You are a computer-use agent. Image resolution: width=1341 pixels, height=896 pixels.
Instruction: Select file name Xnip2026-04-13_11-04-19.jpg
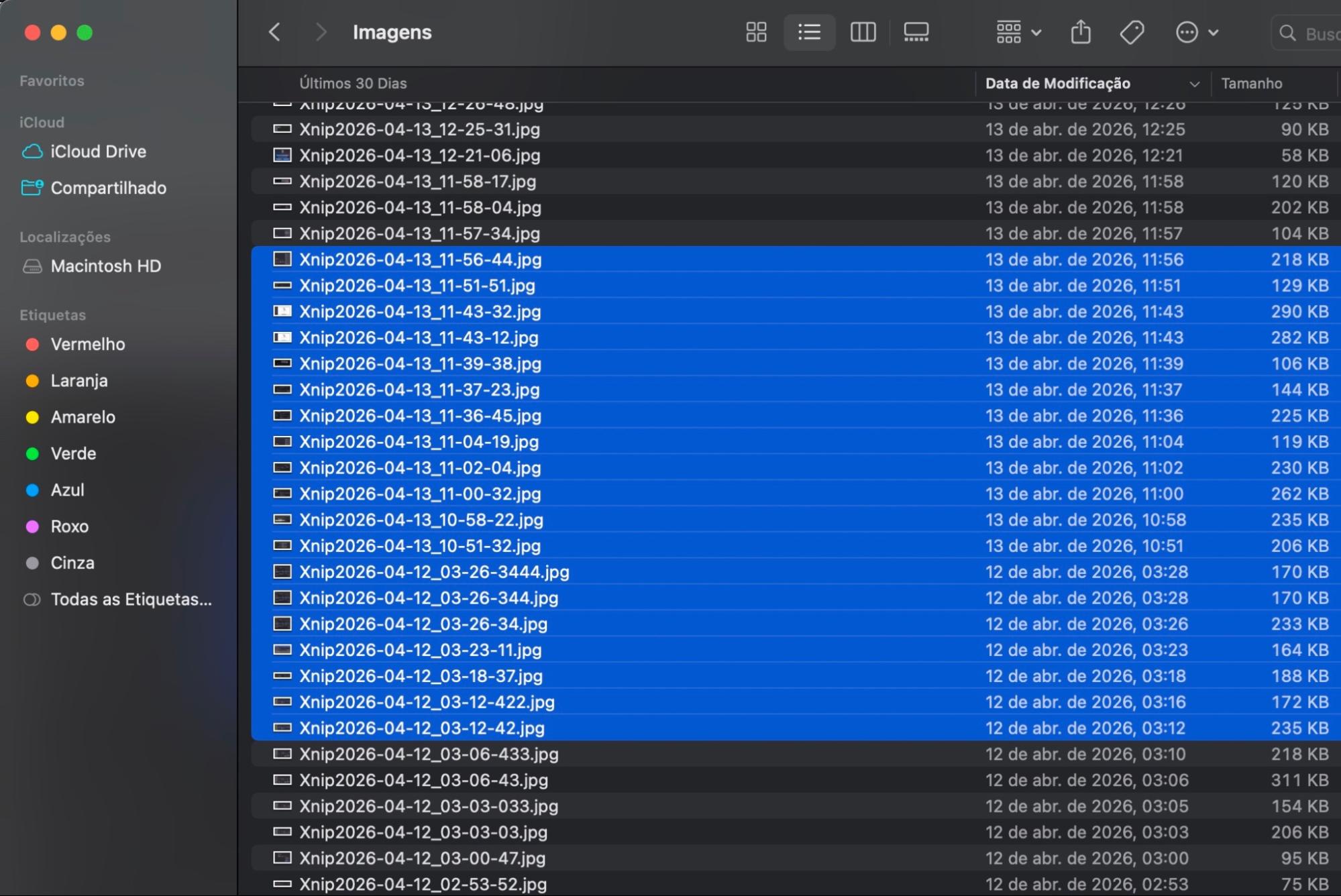[x=419, y=441]
